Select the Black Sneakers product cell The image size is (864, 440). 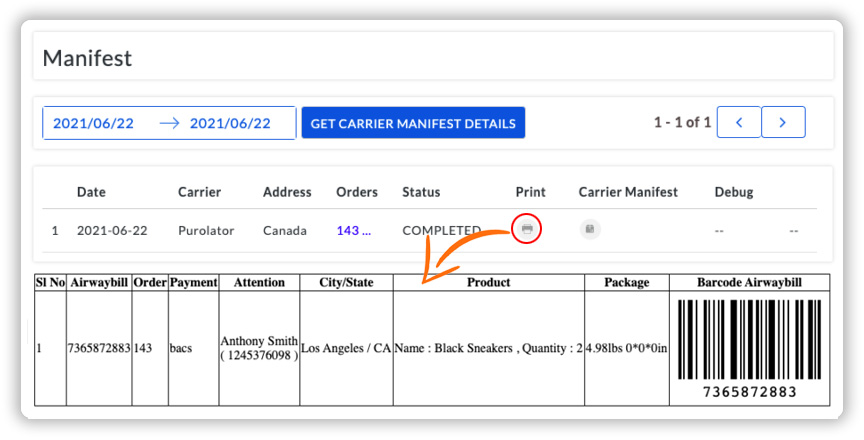click(x=489, y=348)
